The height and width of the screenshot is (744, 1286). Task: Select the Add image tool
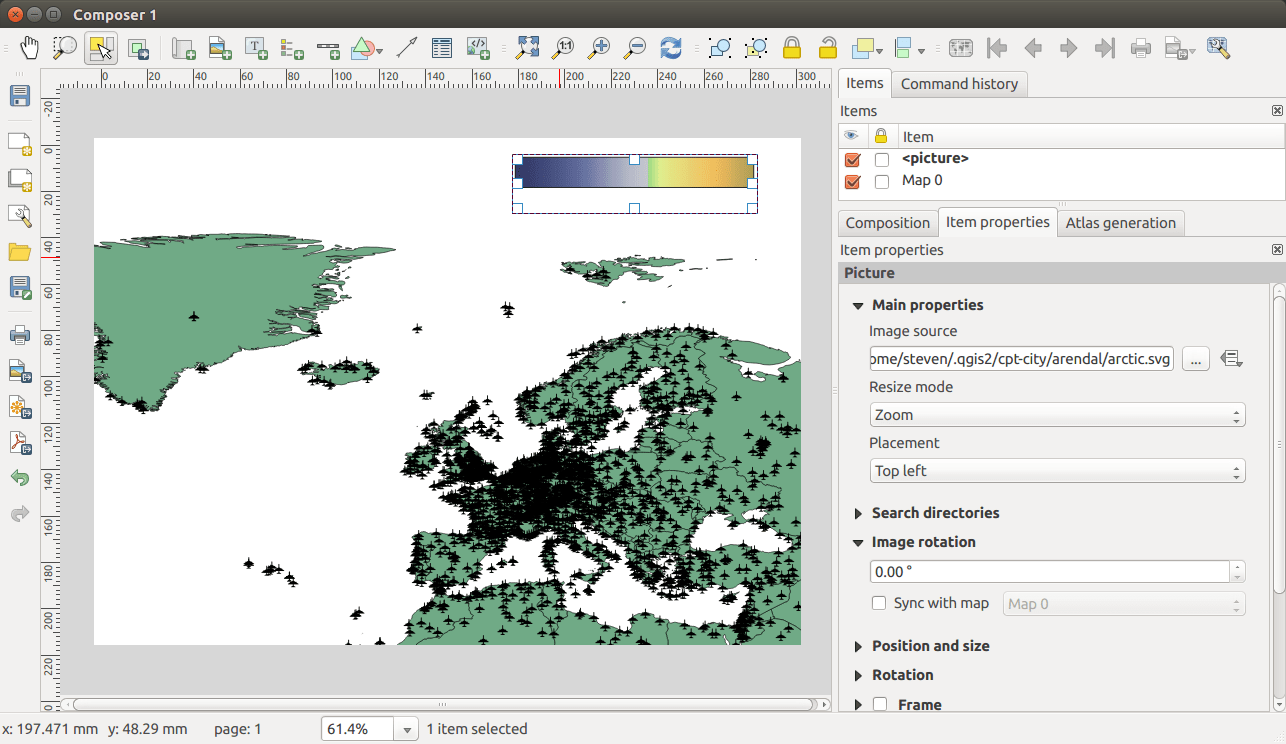point(219,47)
